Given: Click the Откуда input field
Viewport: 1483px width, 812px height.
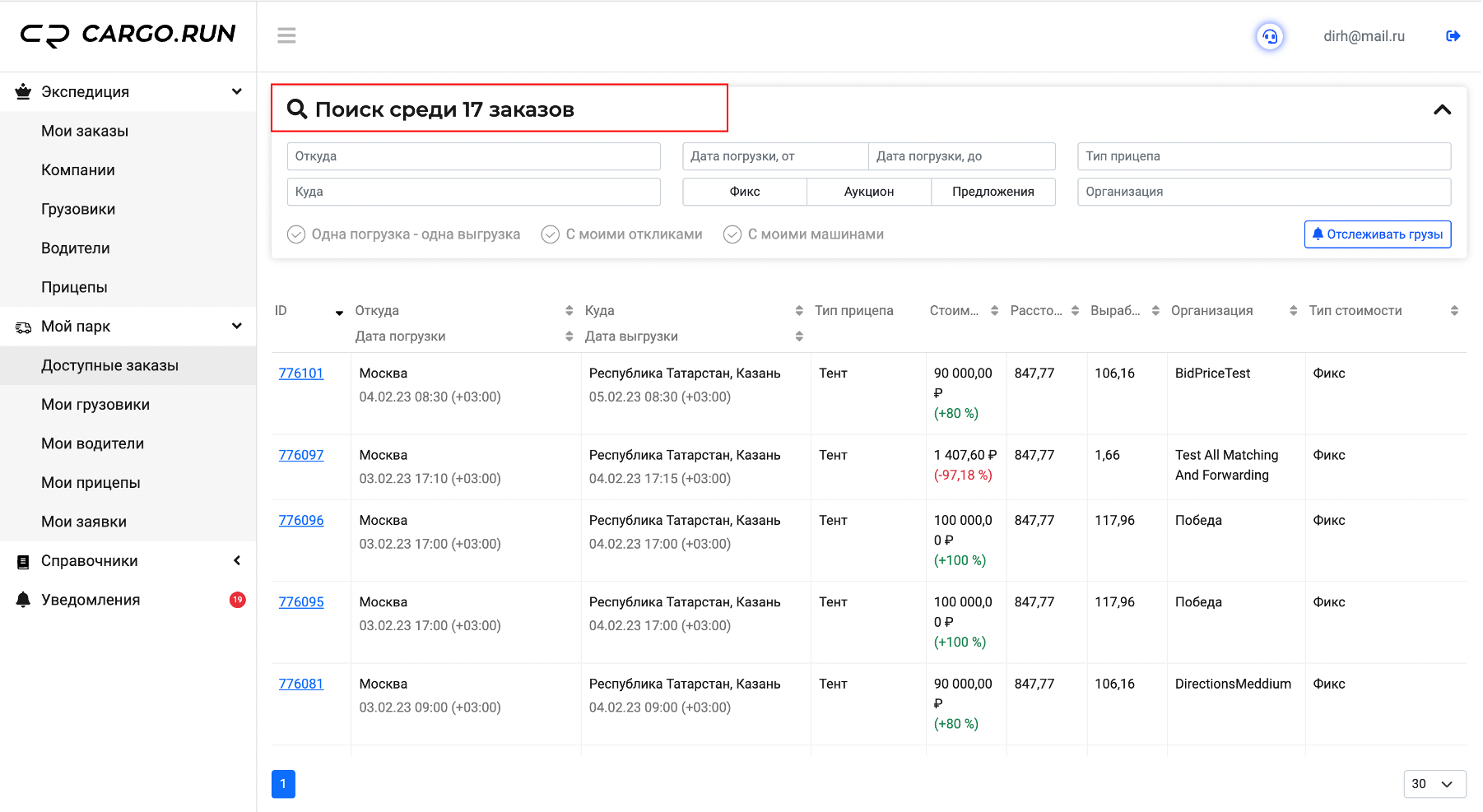Looking at the screenshot, I should (x=474, y=156).
